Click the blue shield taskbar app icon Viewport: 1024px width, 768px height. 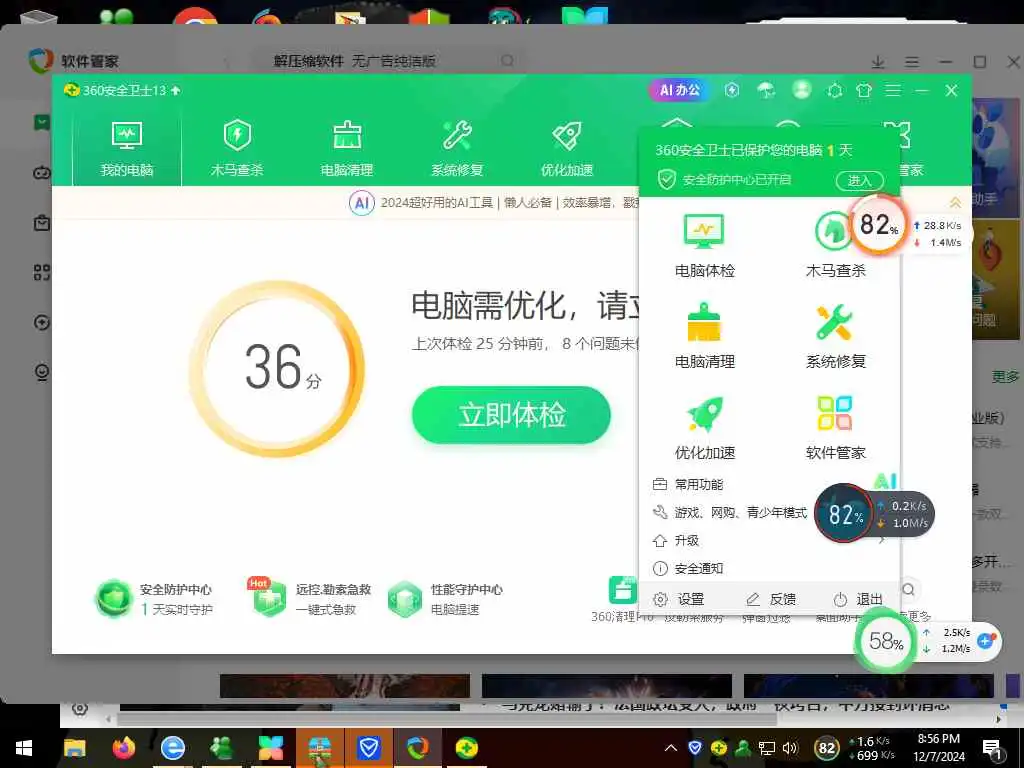(x=368, y=748)
